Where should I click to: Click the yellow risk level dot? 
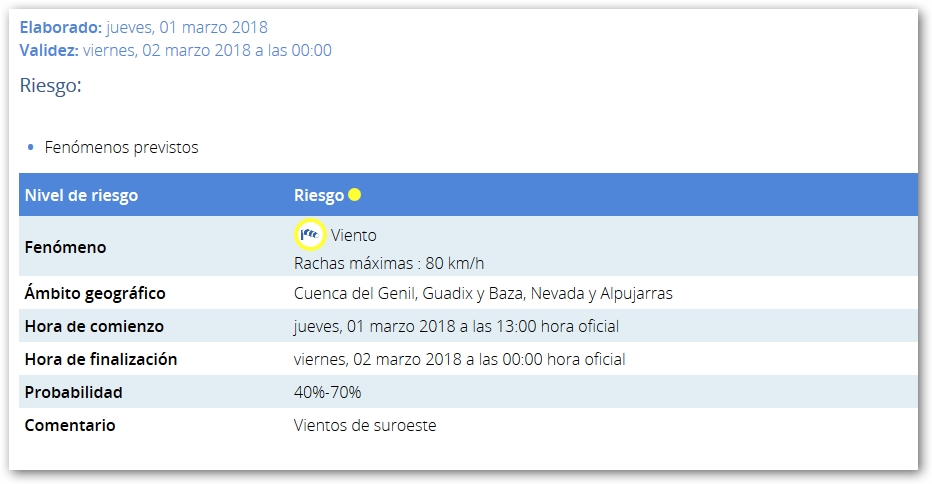(x=355, y=195)
